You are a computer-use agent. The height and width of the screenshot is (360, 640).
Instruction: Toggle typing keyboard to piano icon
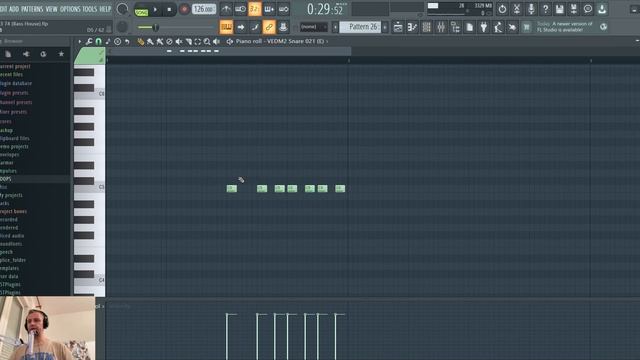(226, 27)
